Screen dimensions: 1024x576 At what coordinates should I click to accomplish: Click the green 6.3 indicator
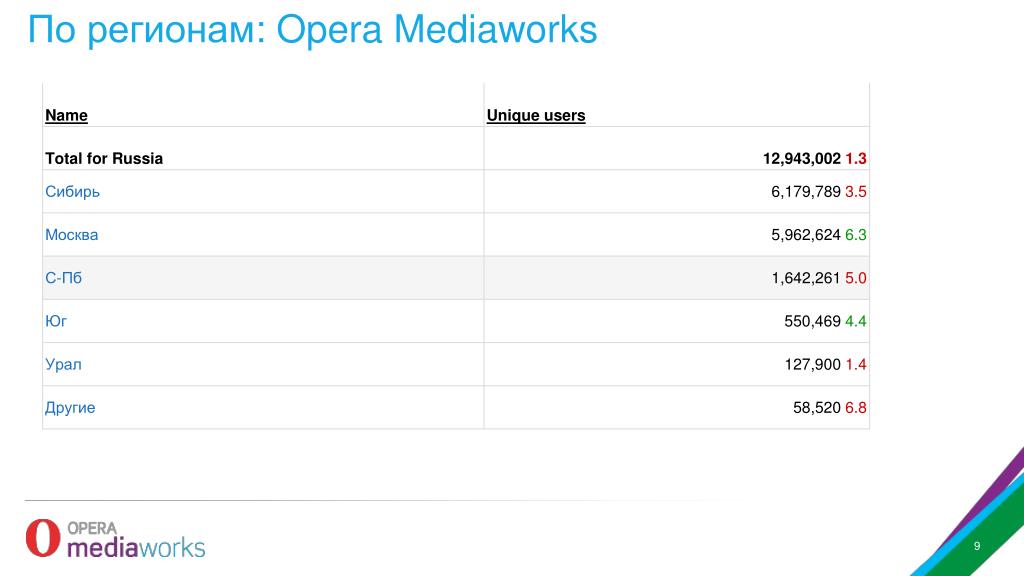pyautogui.click(x=856, y=234)
